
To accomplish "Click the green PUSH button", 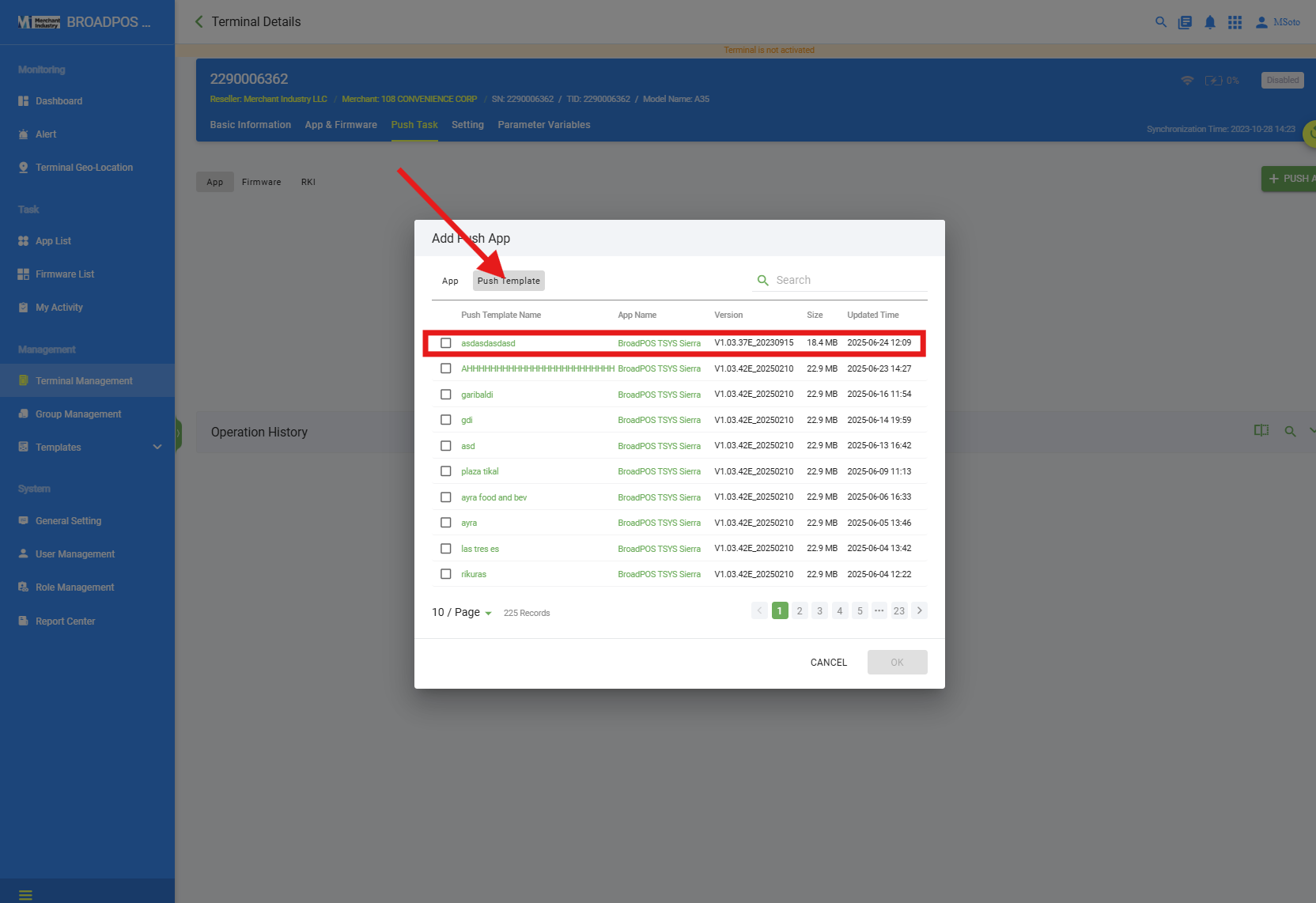I will point(1289,179).
